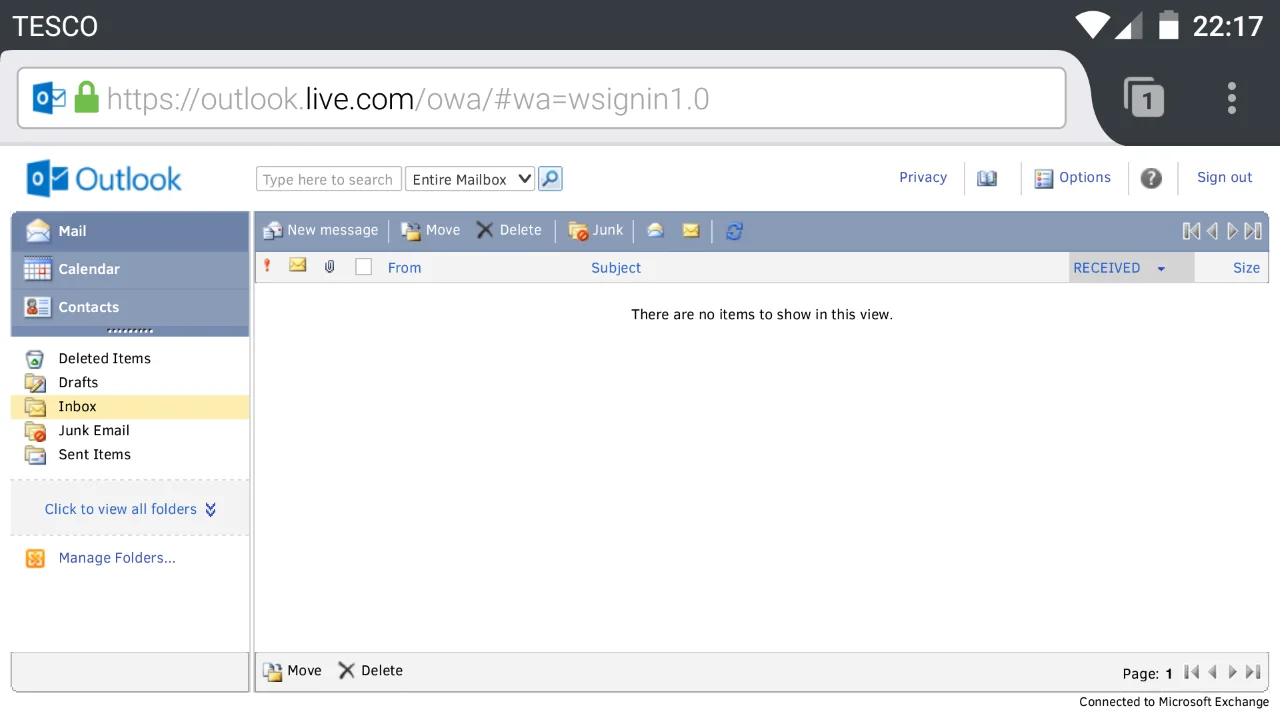Screen dimensions: 1280x720
Task: Open the address book icon
Action: tap(987, 178)
